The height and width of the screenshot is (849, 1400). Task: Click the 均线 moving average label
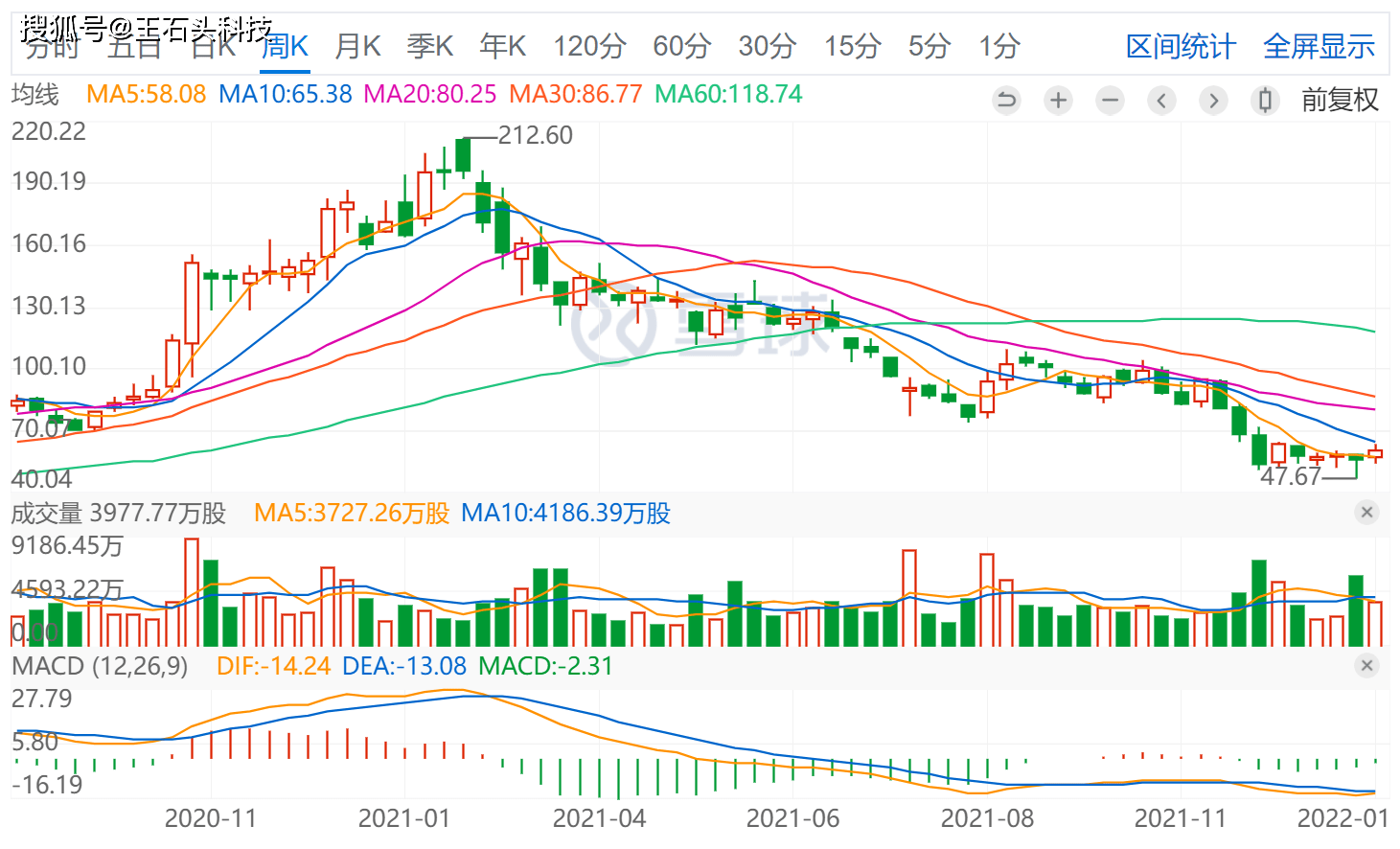tap(34, 94)
